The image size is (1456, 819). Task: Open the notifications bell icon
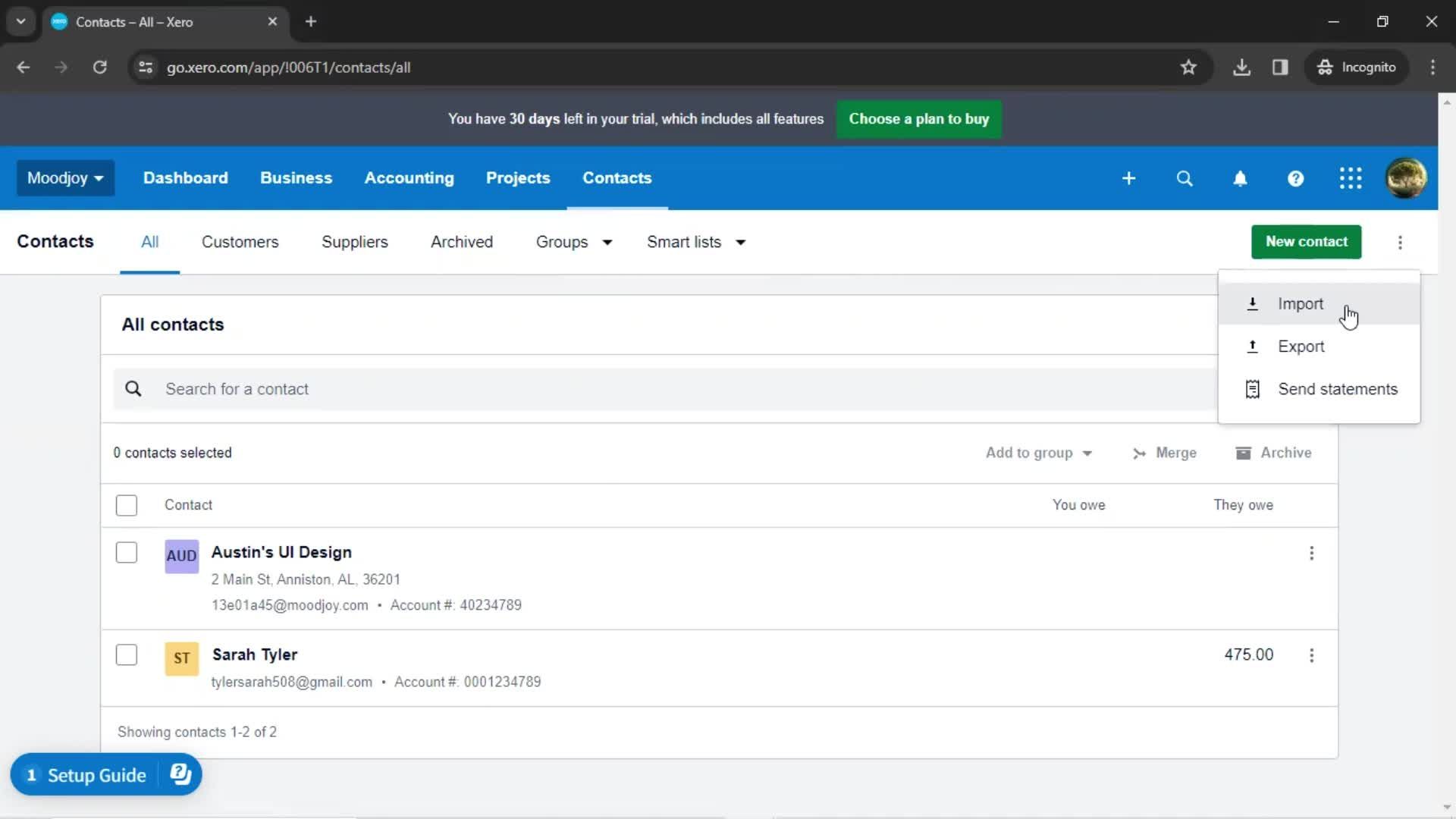[1240, 178]
